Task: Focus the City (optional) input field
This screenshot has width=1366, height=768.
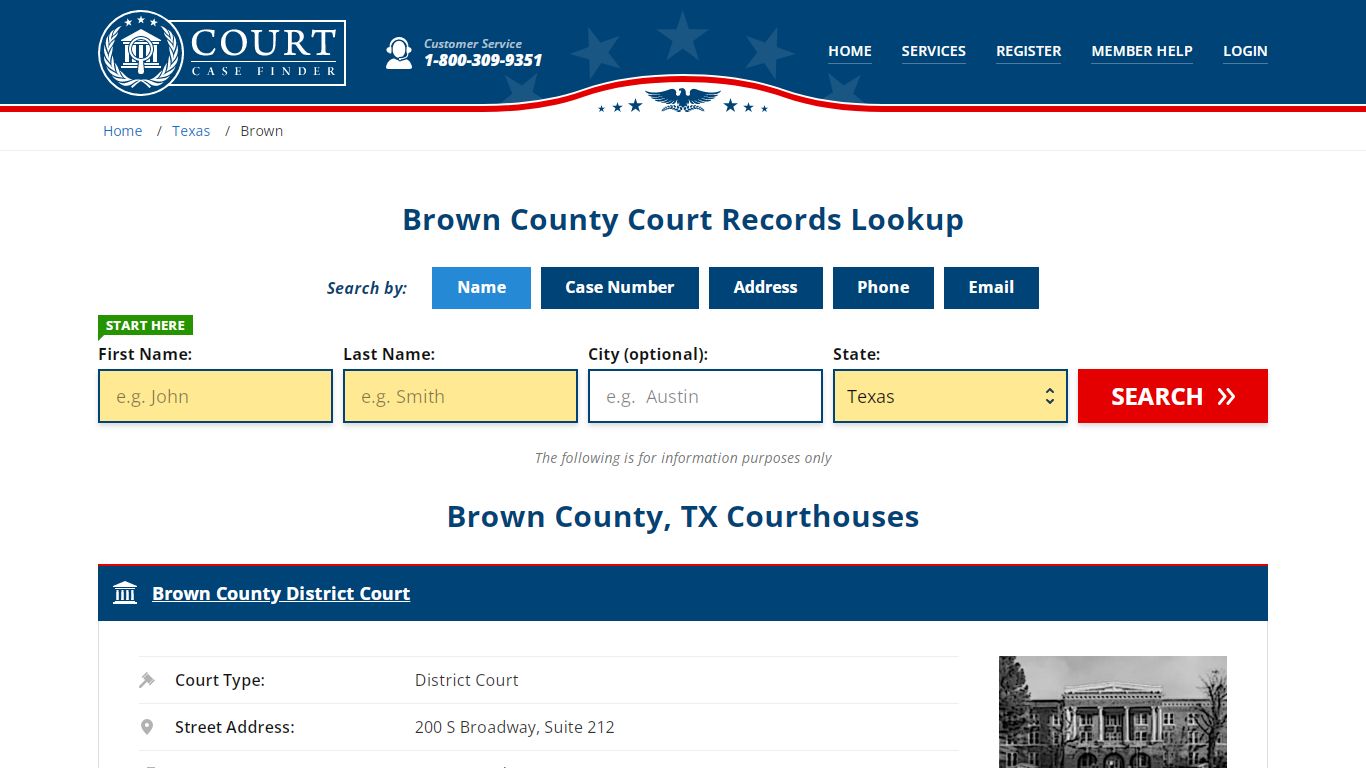Action: coord(705,396)
